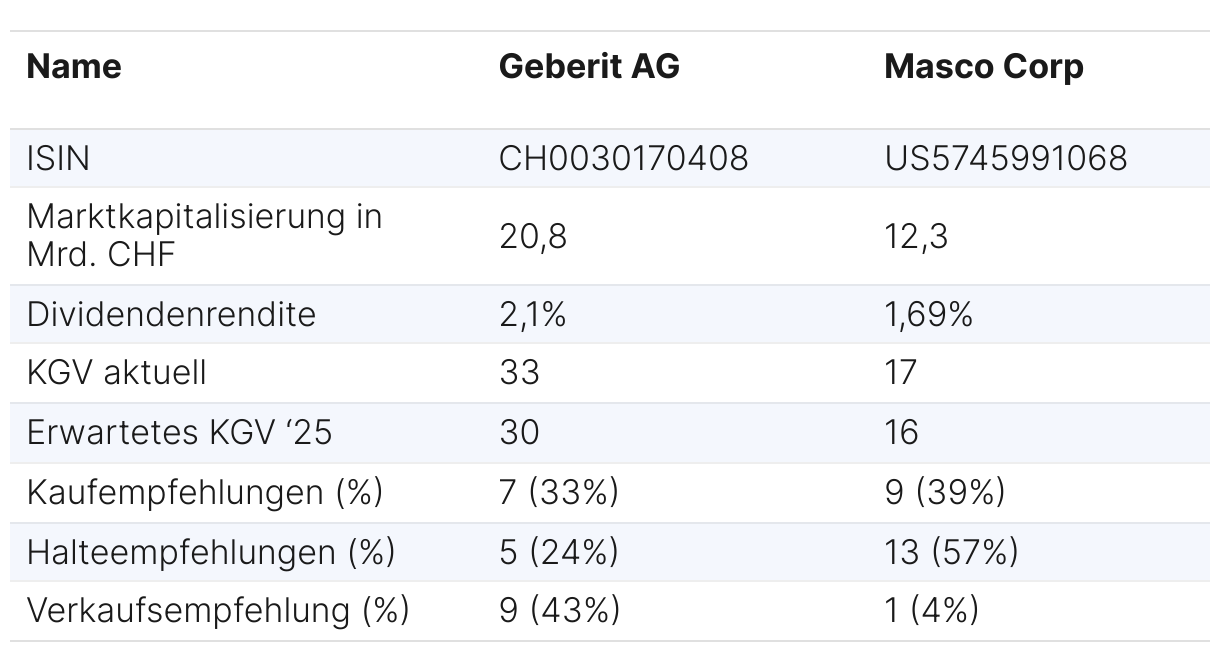The height and width of the screenshot is (652, 1220).
Task: Click Geberit Verkaufsempfehlung value 9 (43%)
Action: pos(559,610)
